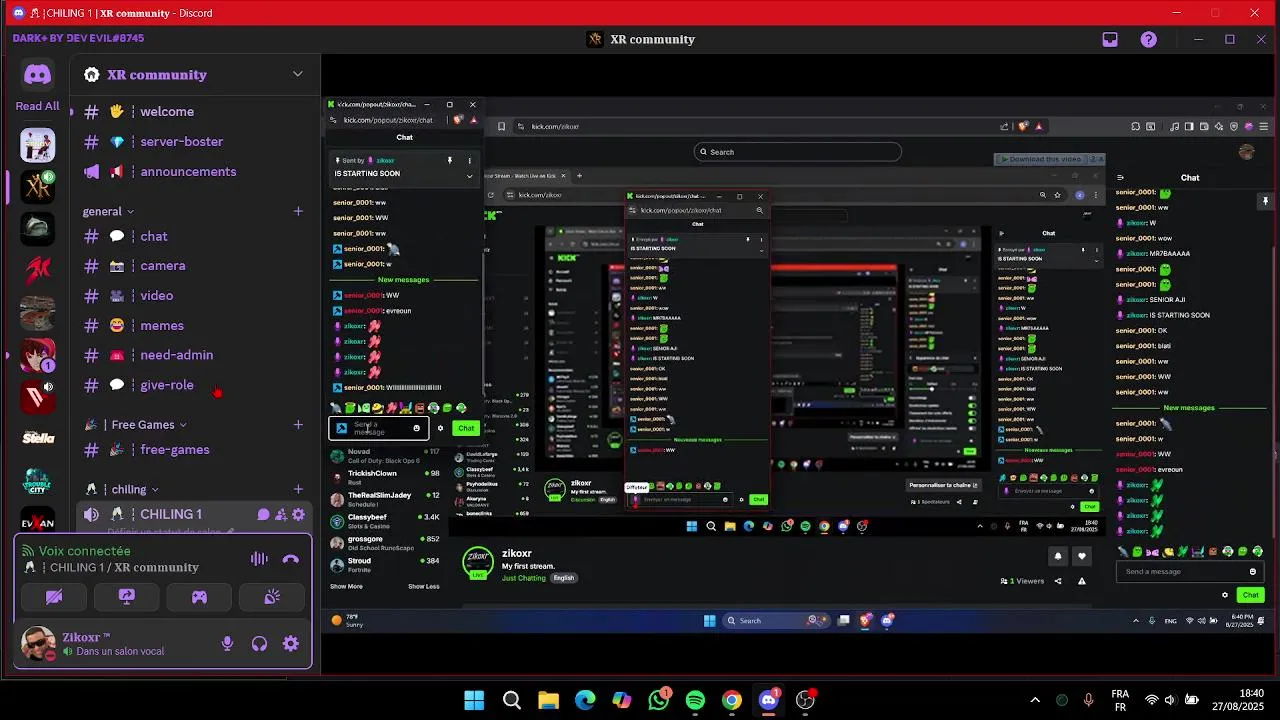
Task: Mute the microphone in the user panel
Action: (x=227, y=644)
